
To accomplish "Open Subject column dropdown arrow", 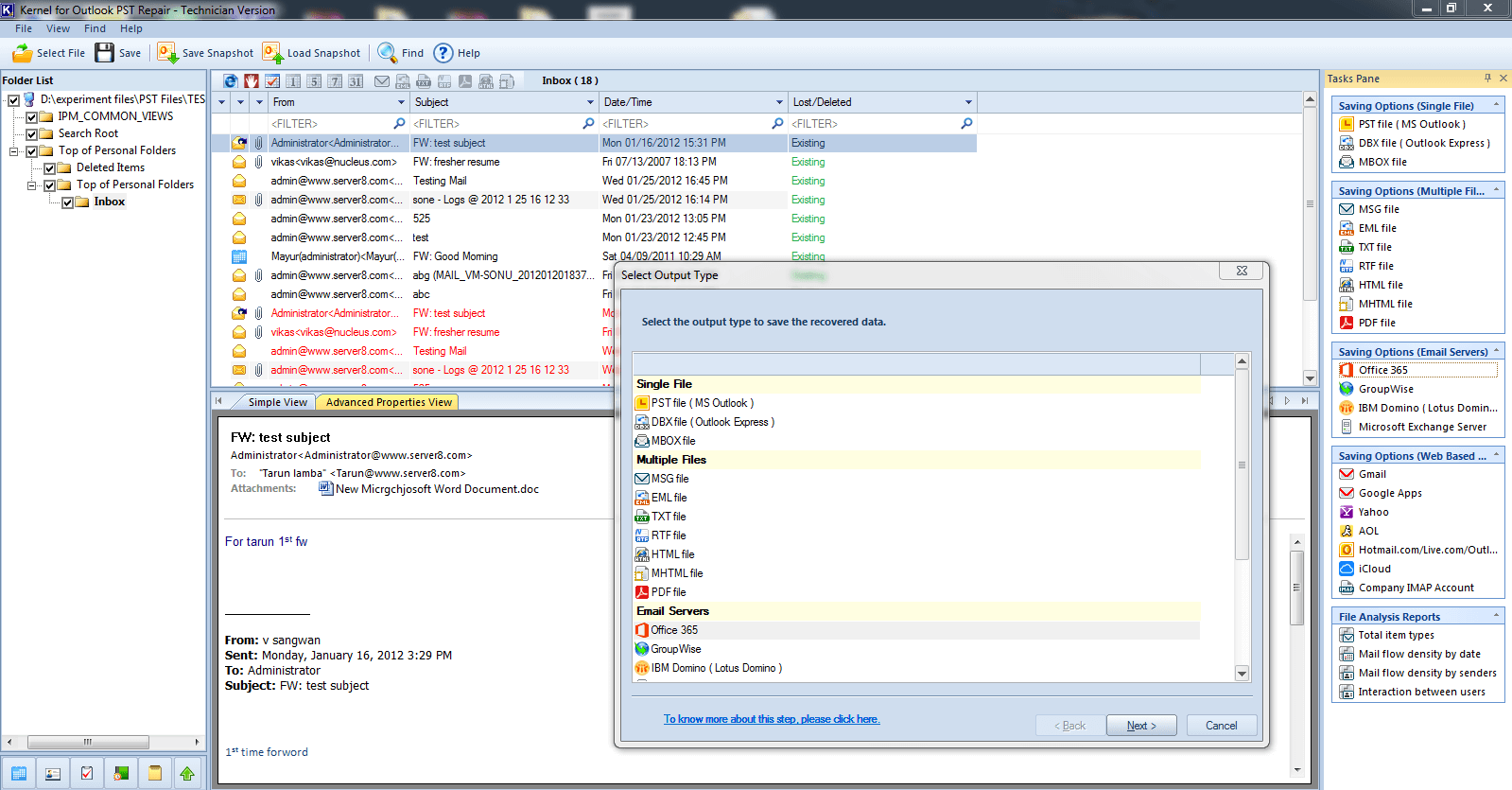I will (x=590, y=102).
